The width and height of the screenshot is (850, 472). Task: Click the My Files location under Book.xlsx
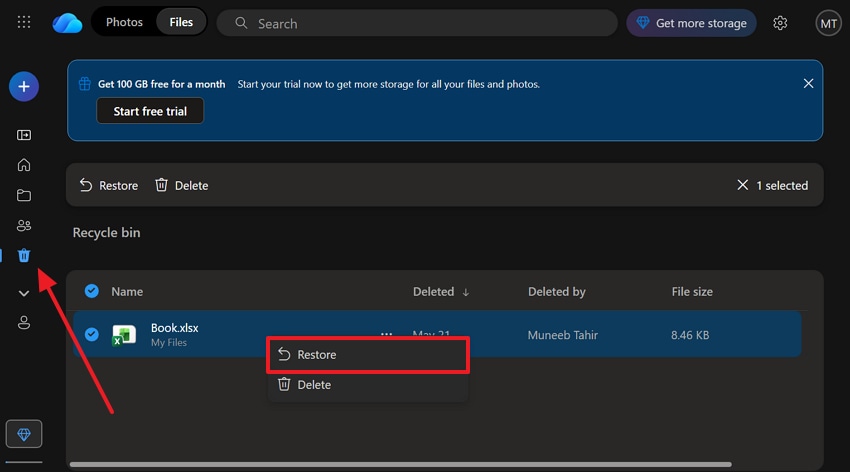(169, 342)
